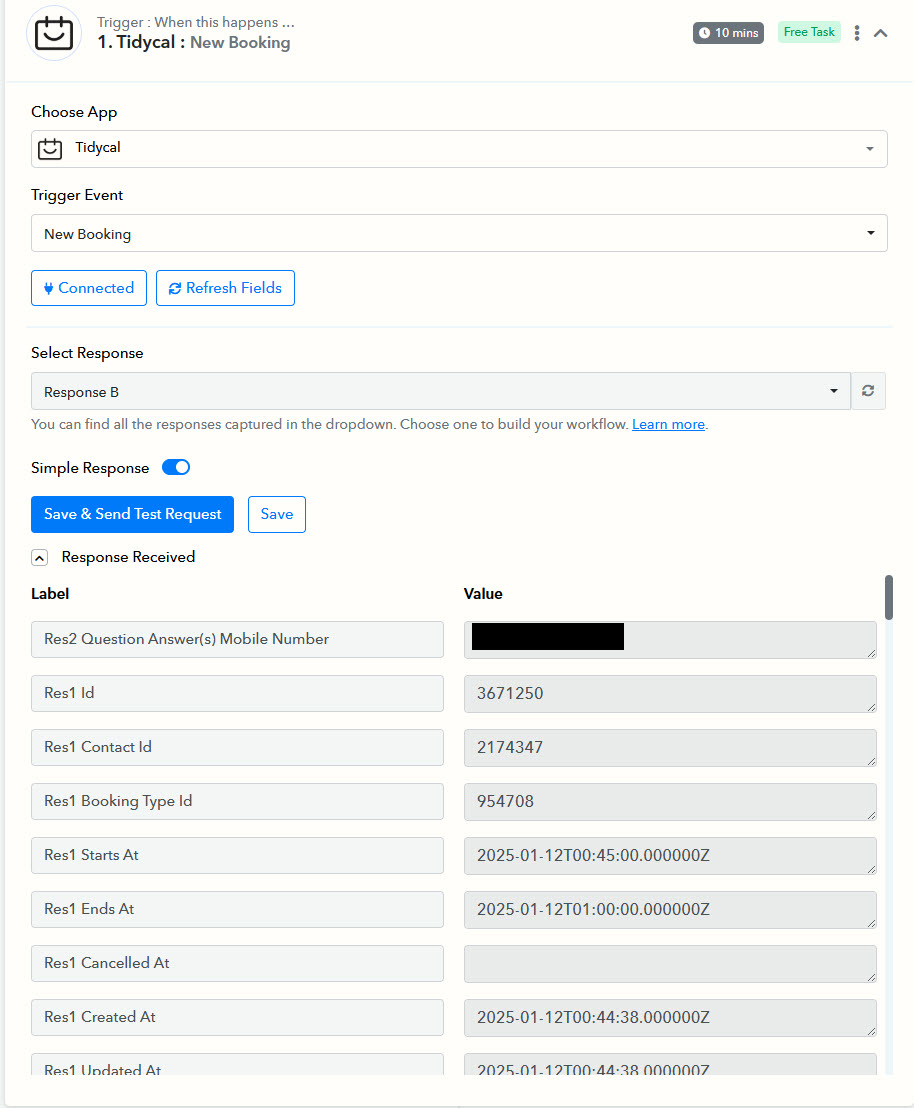Click the Res1 Cancelled At label field
Screen dimensions: 914x1108
click(238, 964)
